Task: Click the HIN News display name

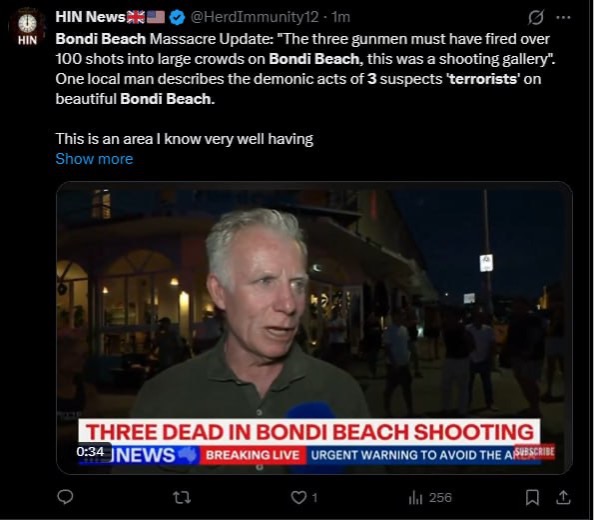Action: (91, 17)
